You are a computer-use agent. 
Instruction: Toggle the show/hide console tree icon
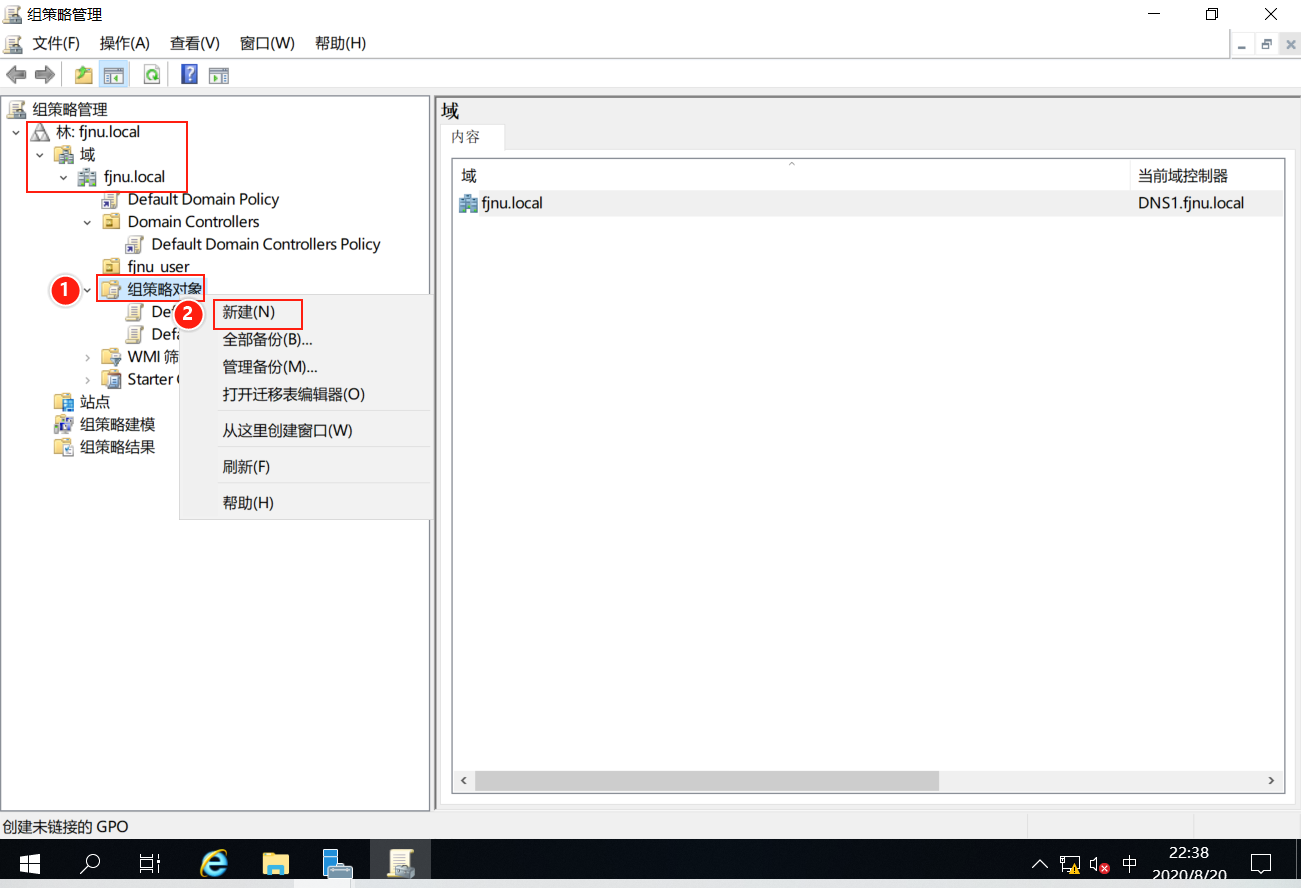coord(114,75)
